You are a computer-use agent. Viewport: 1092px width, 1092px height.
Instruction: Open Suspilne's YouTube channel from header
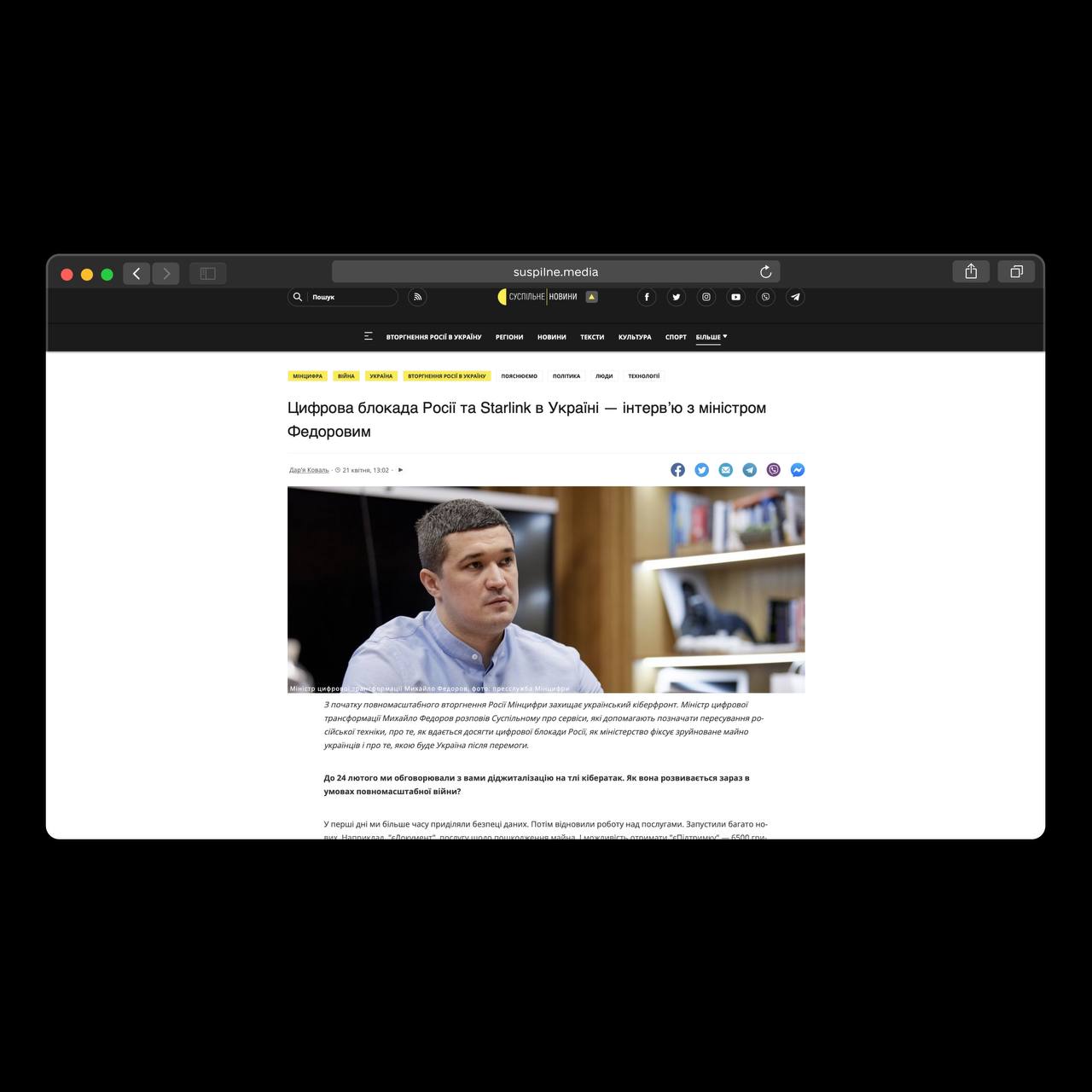[735, 297]
